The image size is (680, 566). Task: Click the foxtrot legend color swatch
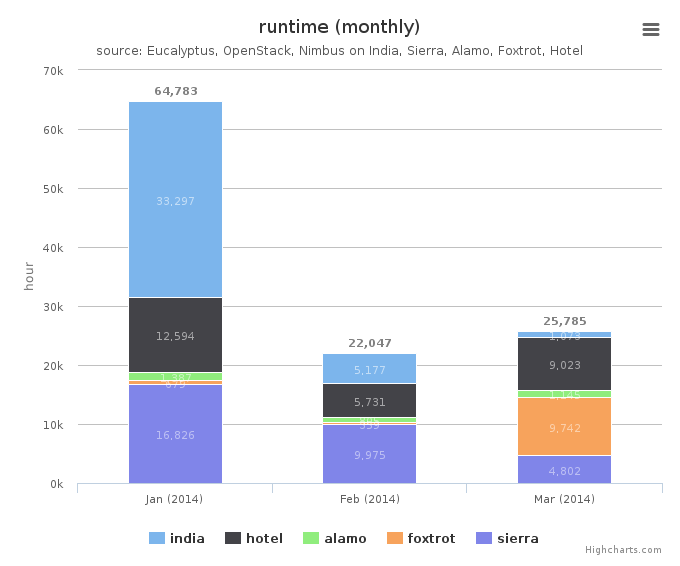pos(395,538)
